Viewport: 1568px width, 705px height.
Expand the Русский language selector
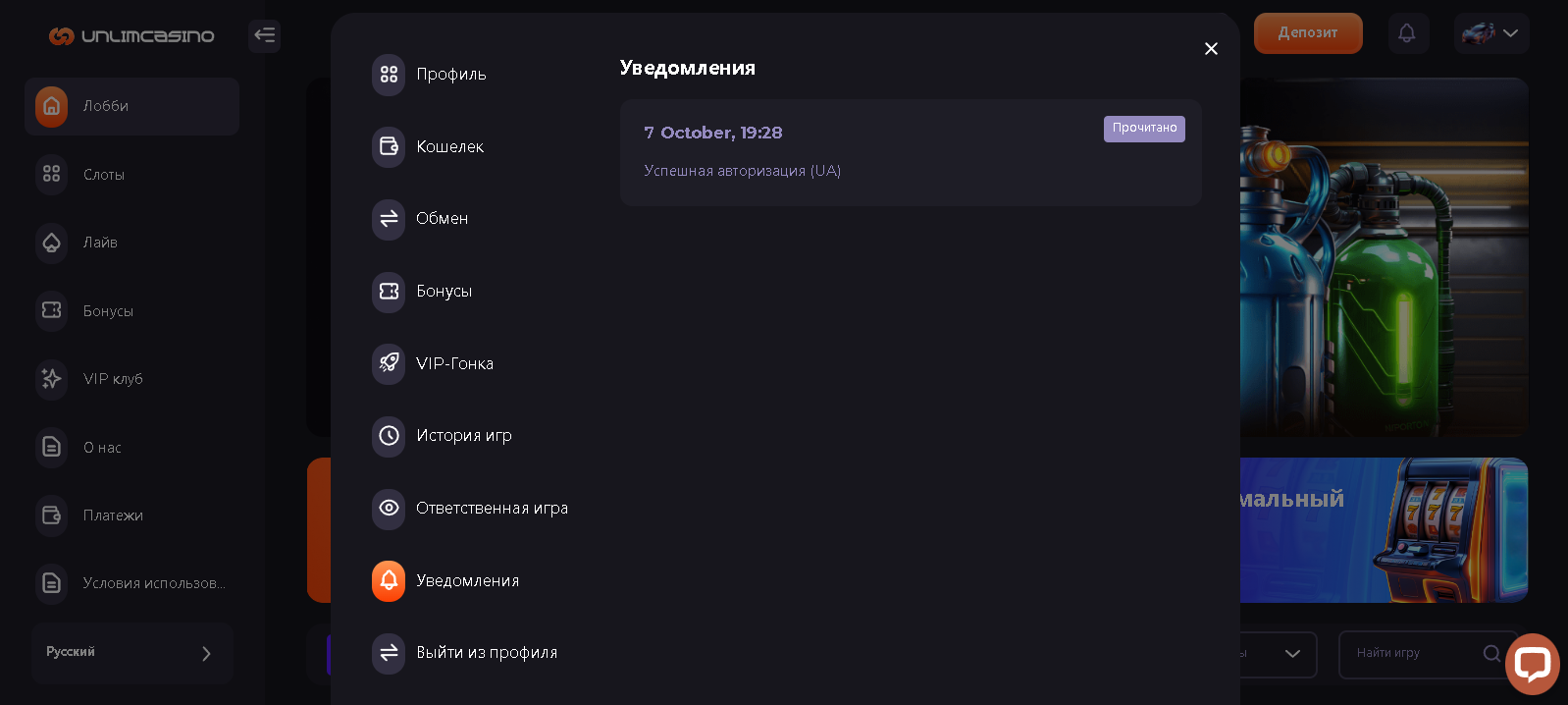(132, 653)
